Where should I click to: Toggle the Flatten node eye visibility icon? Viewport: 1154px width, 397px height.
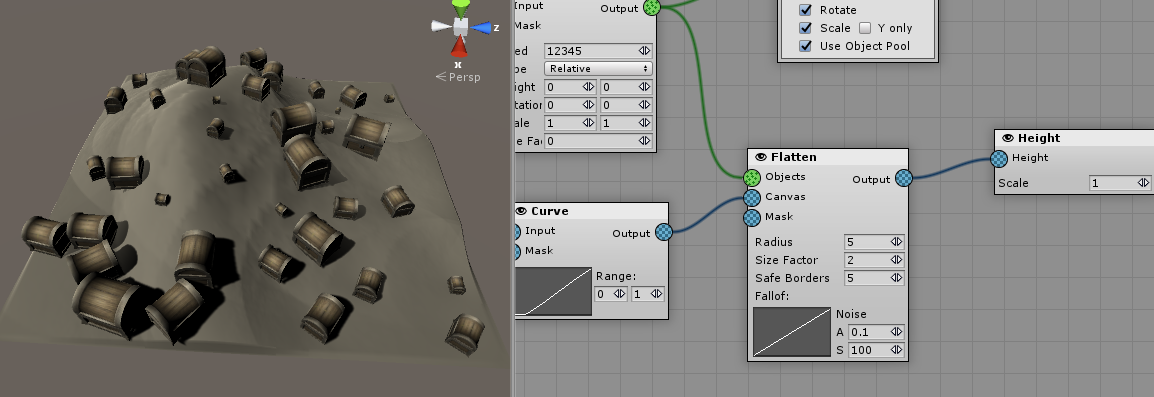[x=760, y=157]
